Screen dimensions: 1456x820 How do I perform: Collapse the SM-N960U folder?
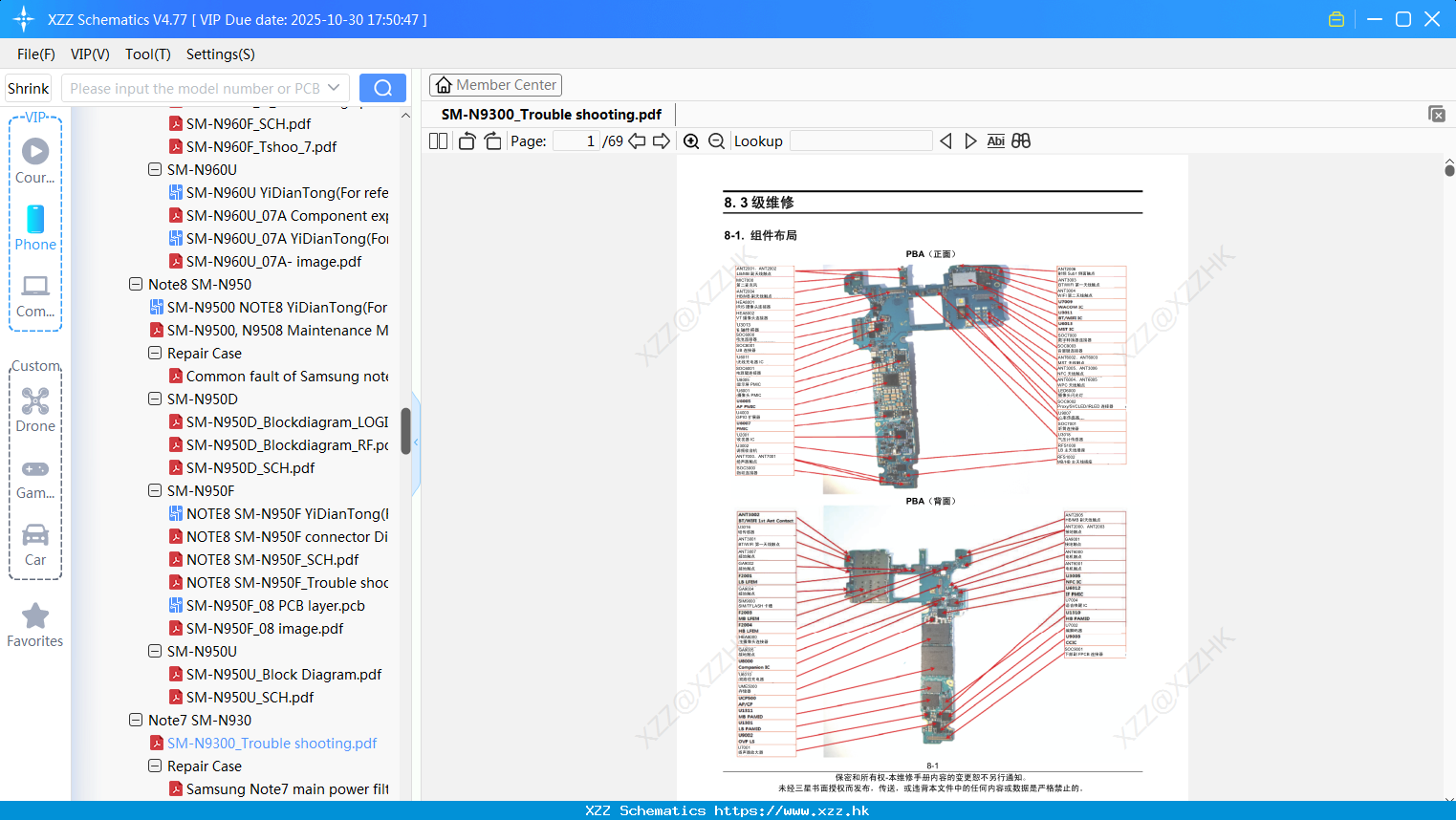(155, 169)
